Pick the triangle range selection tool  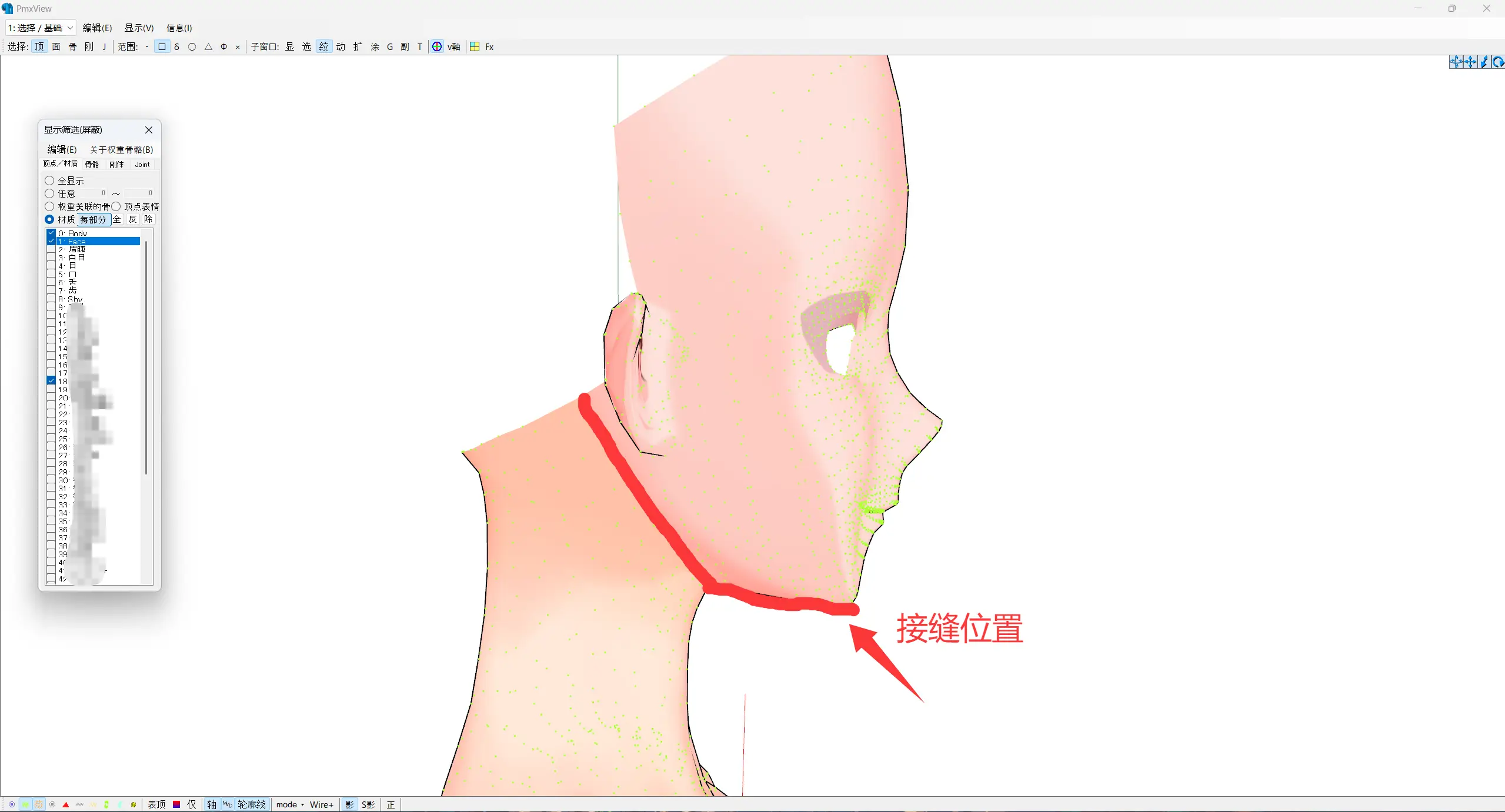(208, 47)
